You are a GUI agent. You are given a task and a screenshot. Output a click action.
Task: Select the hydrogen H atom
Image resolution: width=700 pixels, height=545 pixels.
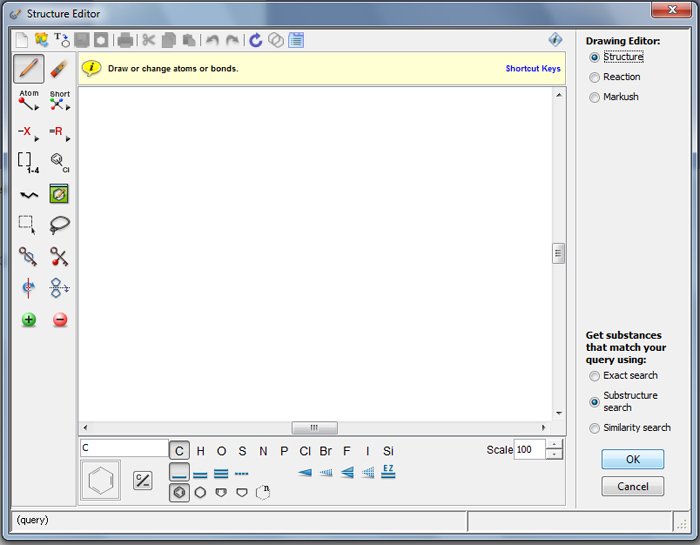[x=200, y=451]
